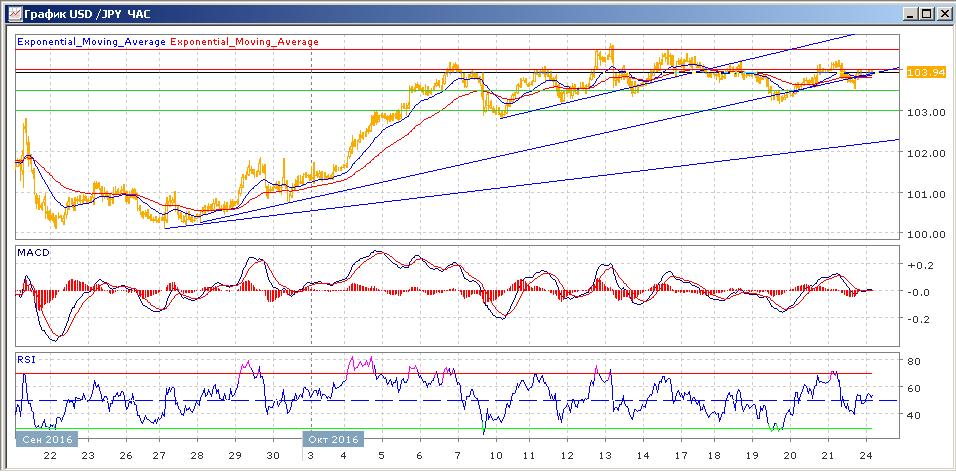The height and width of the screenshot is (472, 956).
Task: Click the 60 level on RSI scale
Action: [916, 388]
